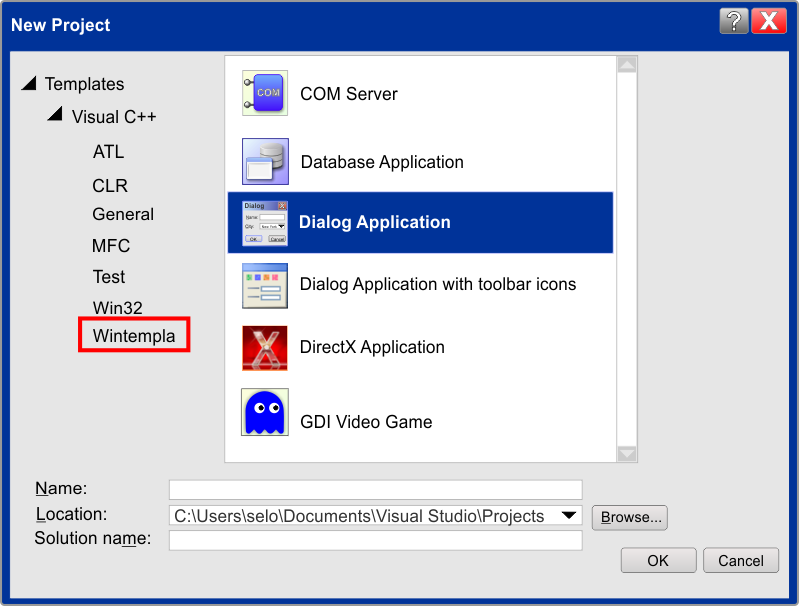Click the COM Server template icon
799x606 pixels.
pos(264,93)
